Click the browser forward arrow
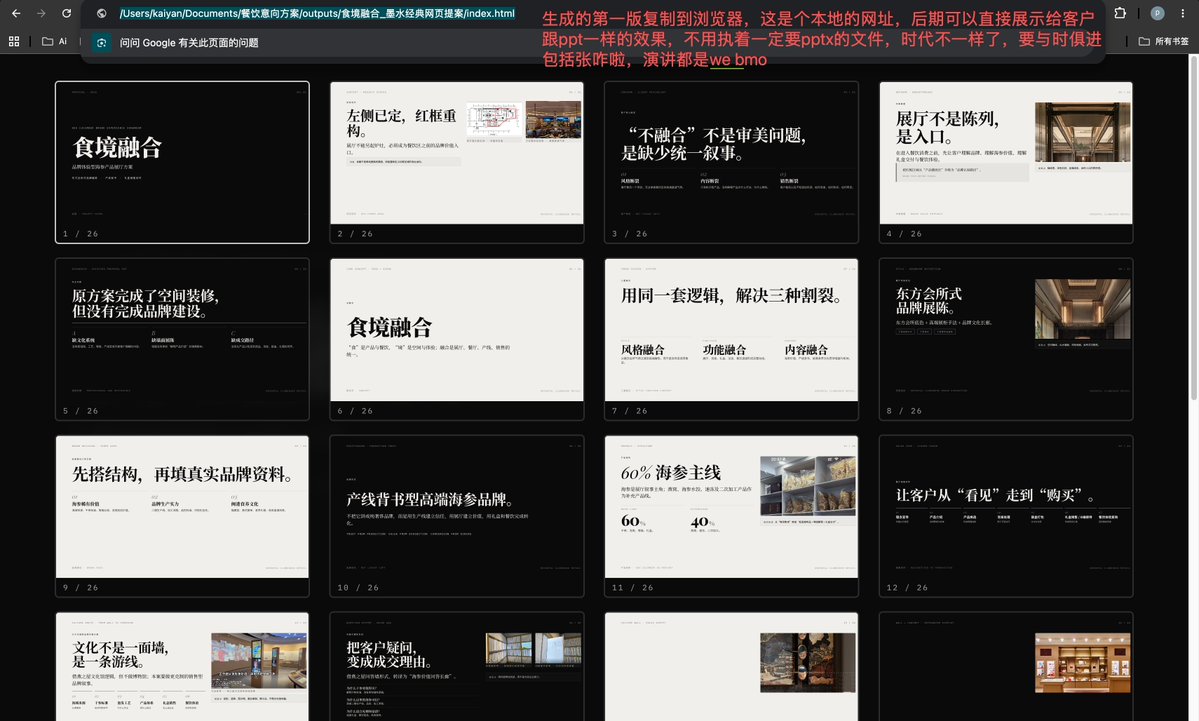 [41, 13]
